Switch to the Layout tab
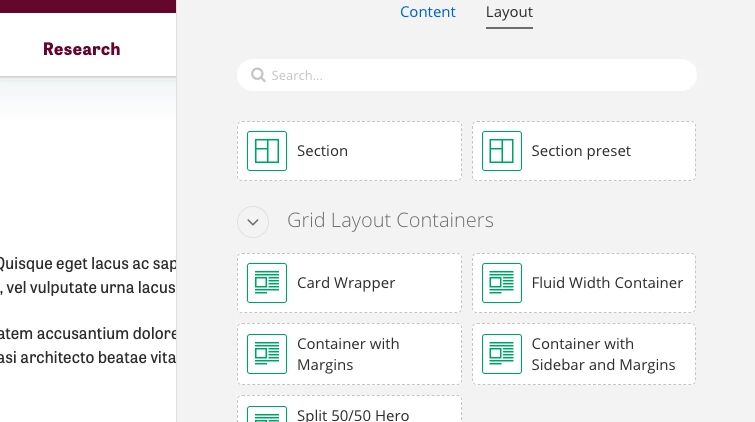The image size is (755, 422). point(509,13)
